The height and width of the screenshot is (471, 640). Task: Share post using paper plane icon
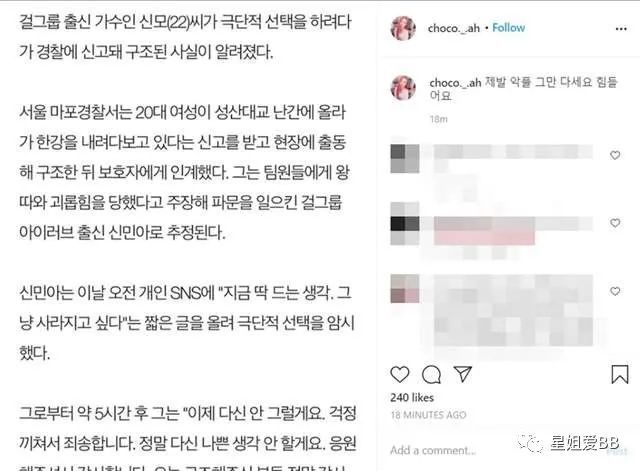pyautogui.click(x=463, y=373)
